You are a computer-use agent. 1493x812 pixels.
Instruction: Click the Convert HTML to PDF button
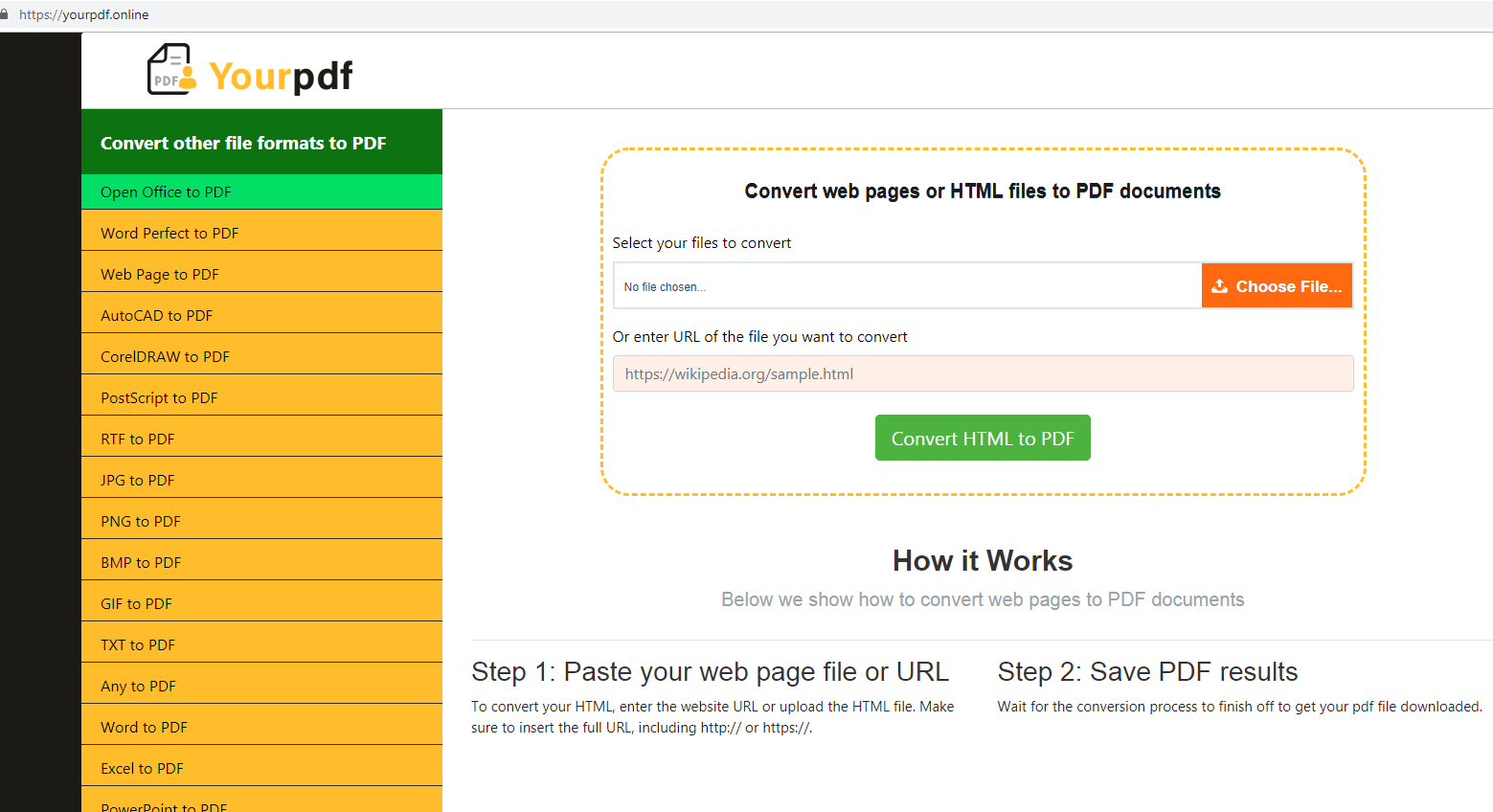click(x=983, y=438)
